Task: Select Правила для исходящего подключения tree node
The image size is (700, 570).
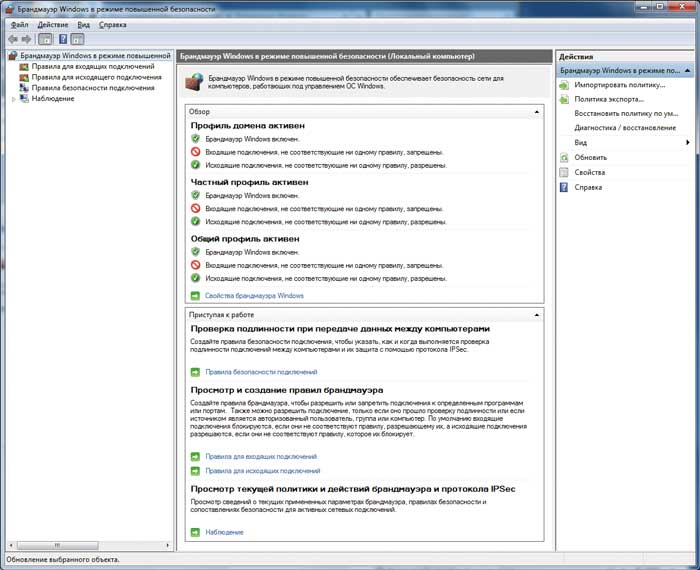Action: pos(96,77)
